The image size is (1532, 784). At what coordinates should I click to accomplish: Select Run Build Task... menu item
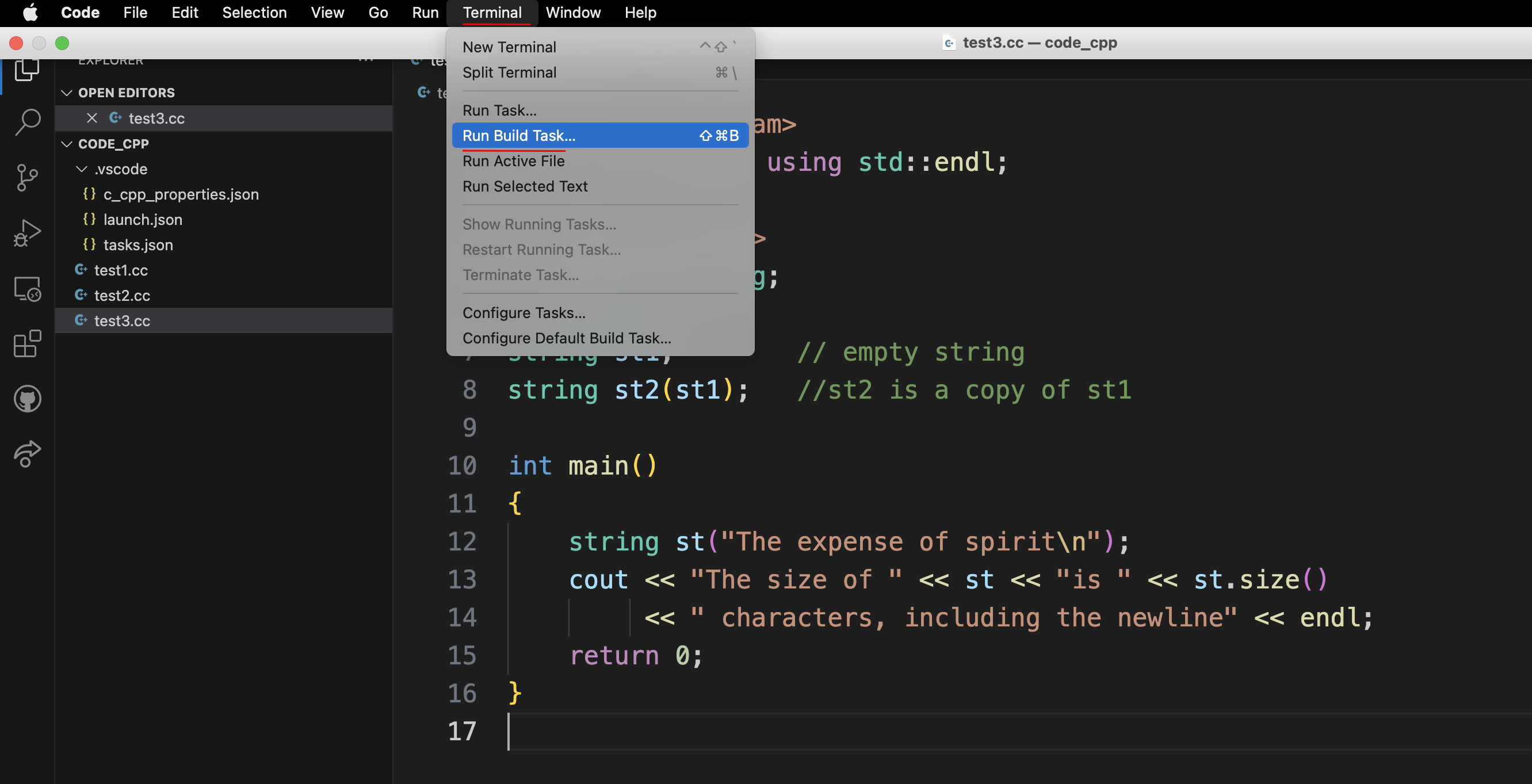tap(600, 136)
